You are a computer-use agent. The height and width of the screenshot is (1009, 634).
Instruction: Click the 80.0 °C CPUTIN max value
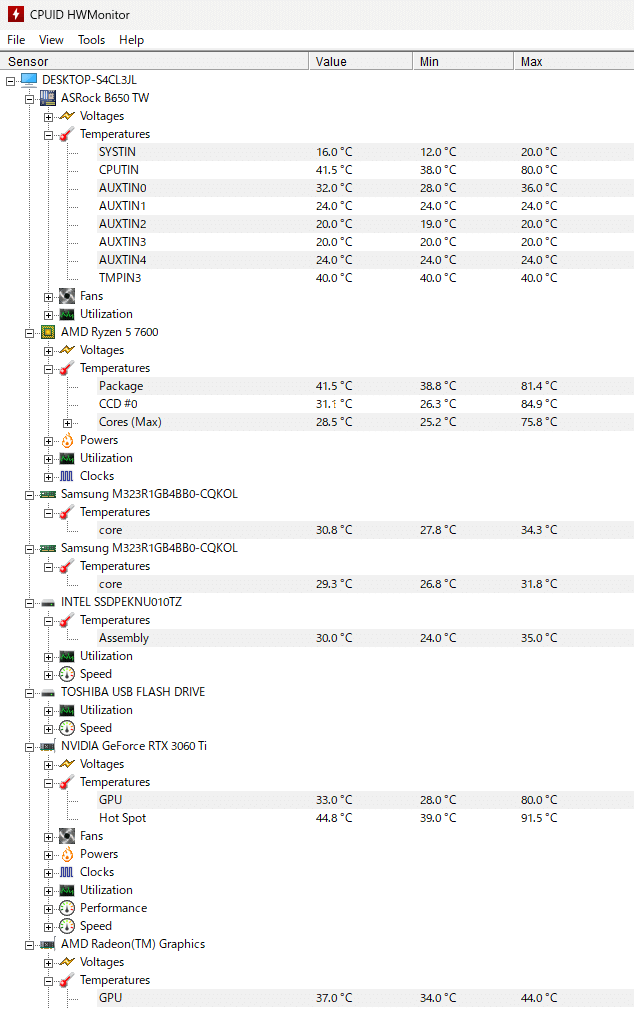539,170
